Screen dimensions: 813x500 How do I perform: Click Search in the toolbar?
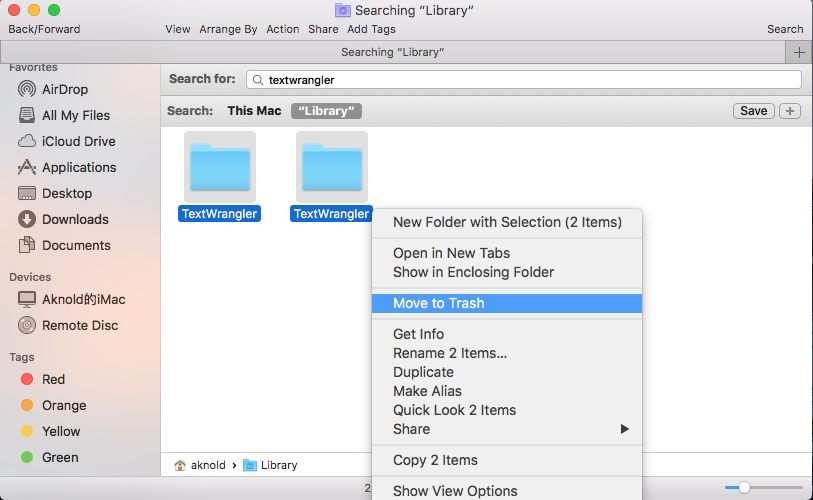tap(785, 29)
